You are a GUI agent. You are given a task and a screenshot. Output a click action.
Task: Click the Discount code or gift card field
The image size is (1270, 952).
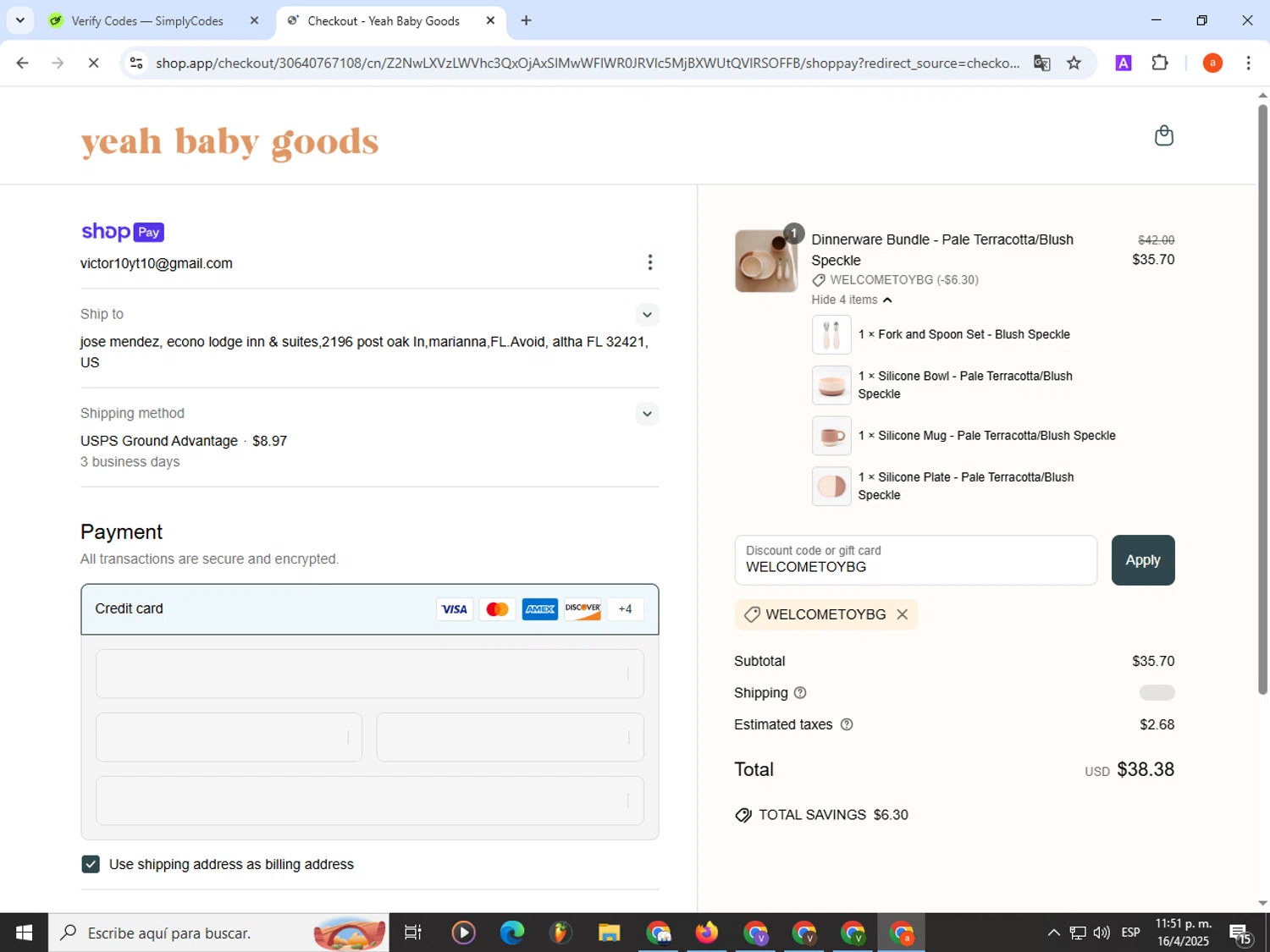pos(915,560)
